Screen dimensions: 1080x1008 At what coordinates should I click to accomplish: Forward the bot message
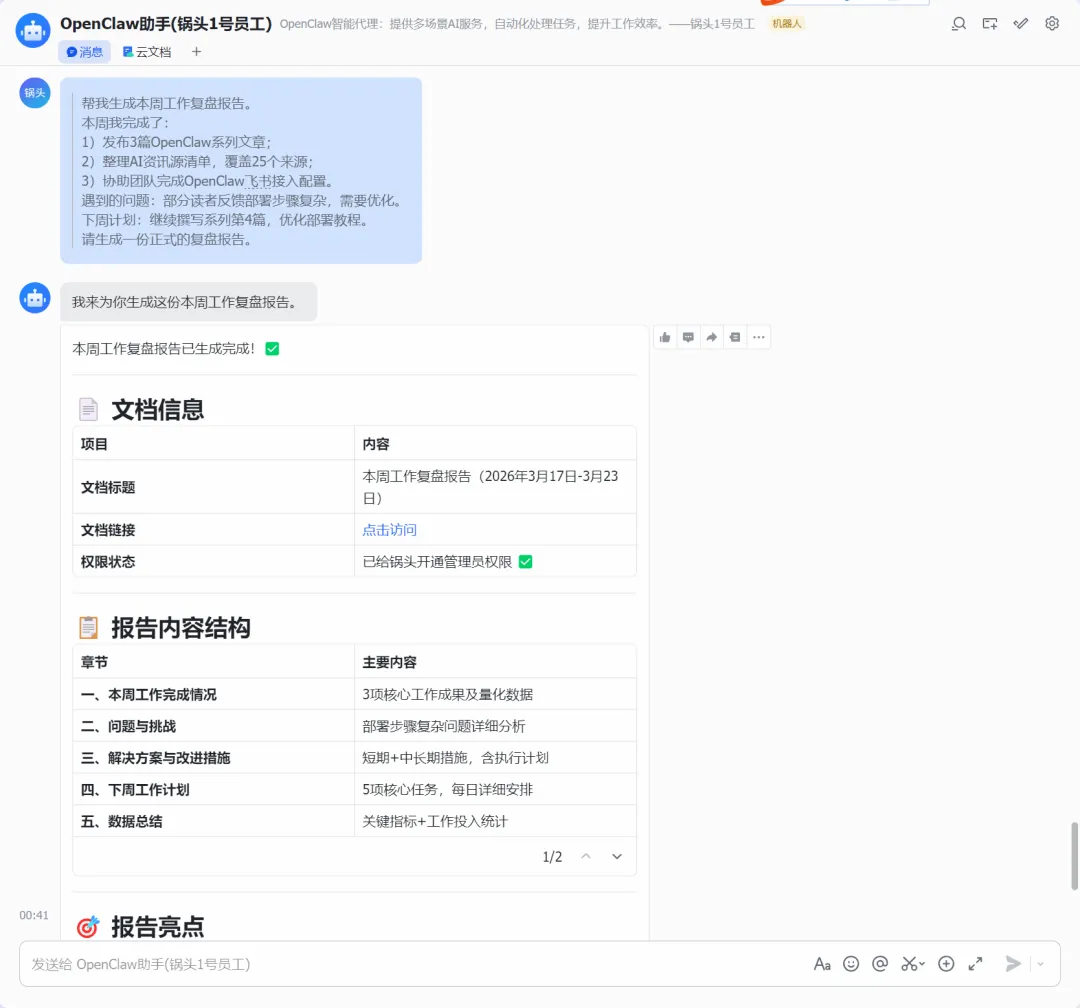(x=712, y=337)
